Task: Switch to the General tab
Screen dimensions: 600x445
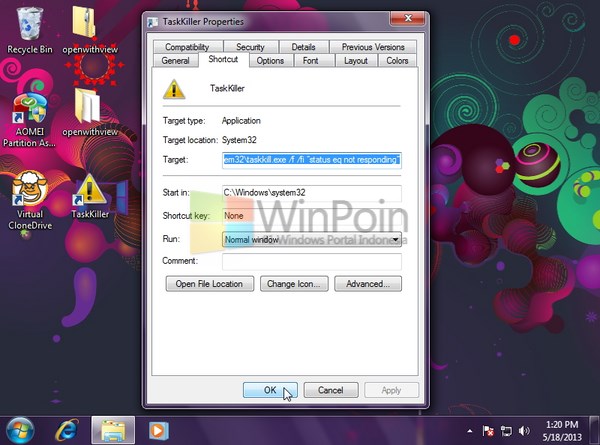Action: point(176,60)
